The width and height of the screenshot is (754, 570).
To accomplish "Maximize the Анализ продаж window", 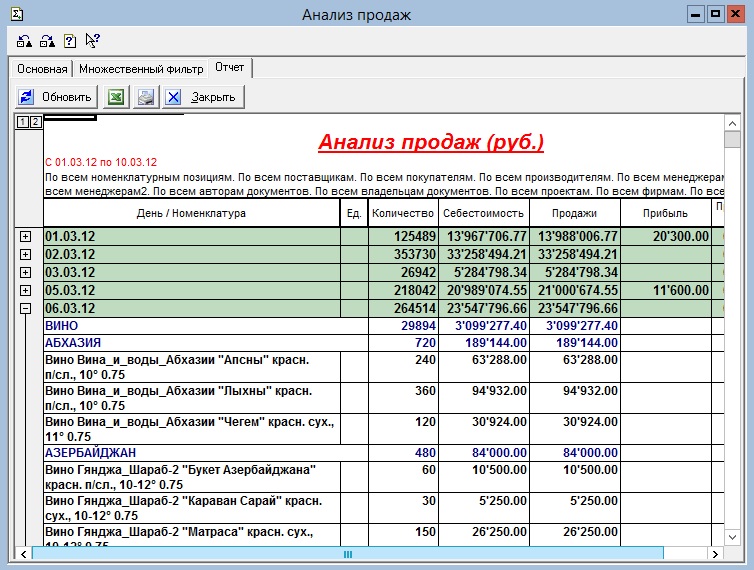I will (716, 14).
